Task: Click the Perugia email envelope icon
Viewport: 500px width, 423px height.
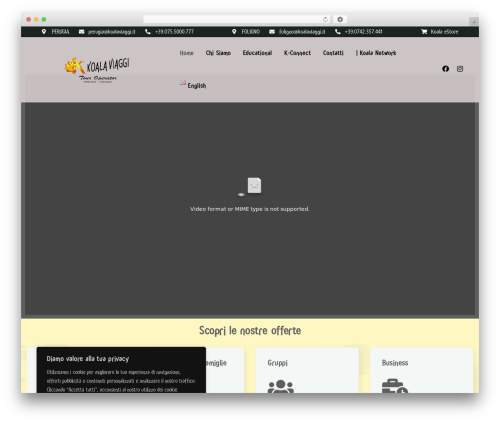Action: point(82,32)
